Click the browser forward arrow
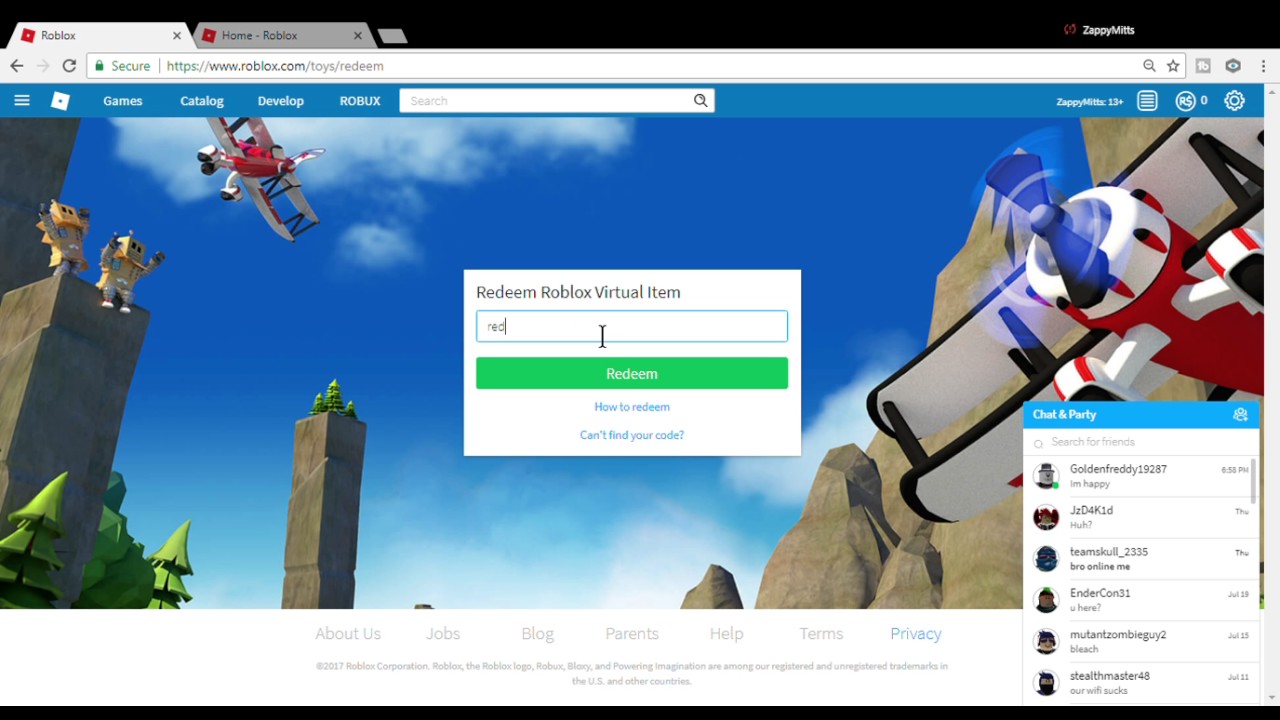 [43, 66]
